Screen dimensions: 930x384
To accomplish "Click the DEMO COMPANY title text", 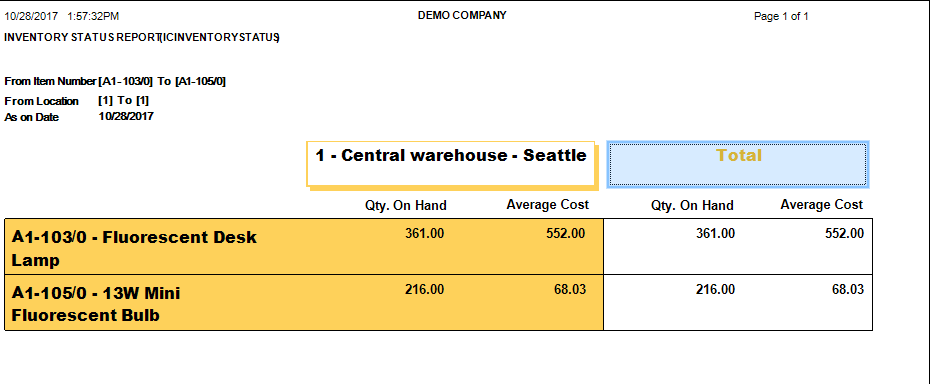I will [x=462, y=15].
